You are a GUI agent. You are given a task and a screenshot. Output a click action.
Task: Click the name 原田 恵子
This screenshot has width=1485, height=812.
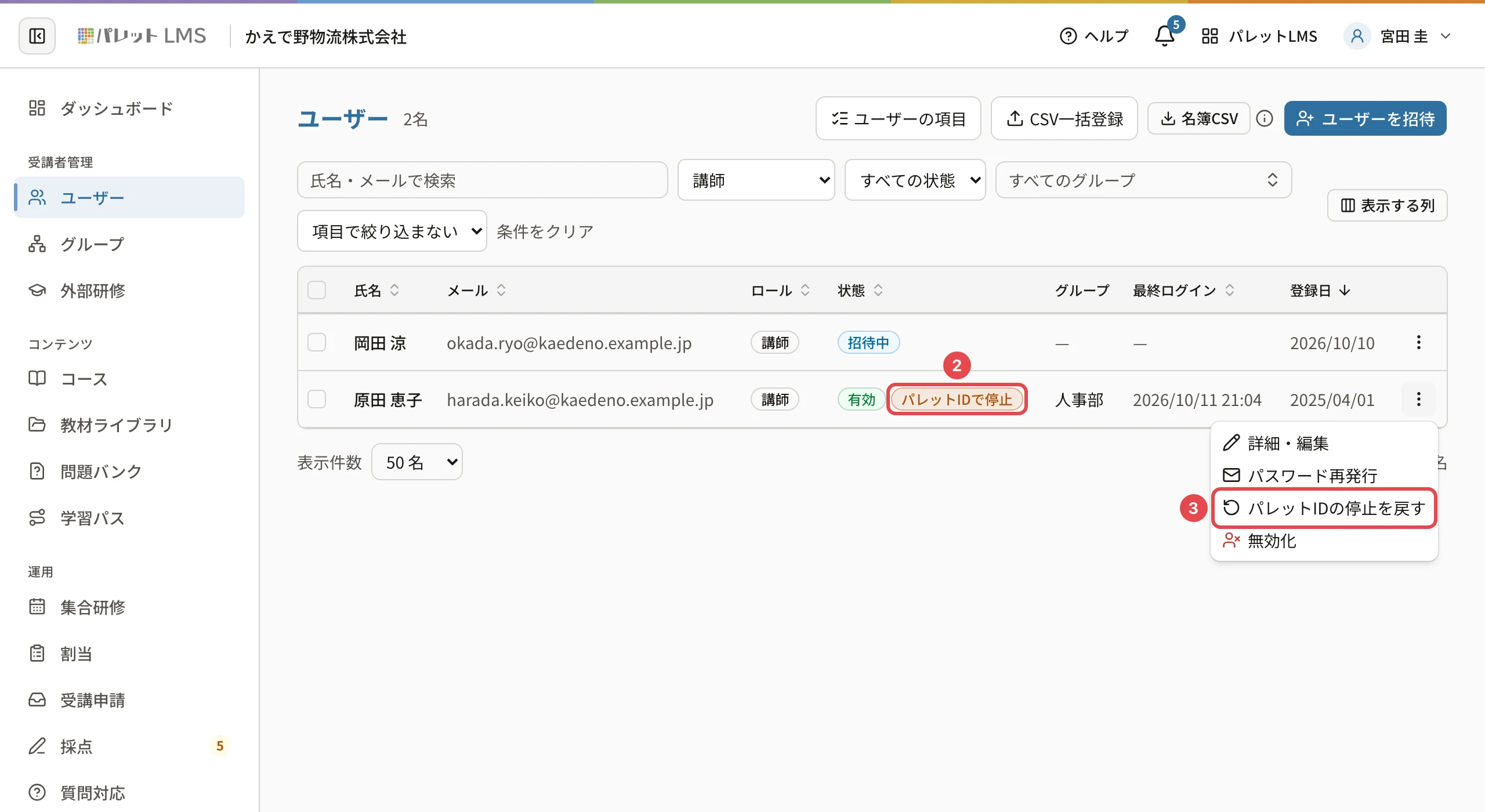click(x=388, y=400)
